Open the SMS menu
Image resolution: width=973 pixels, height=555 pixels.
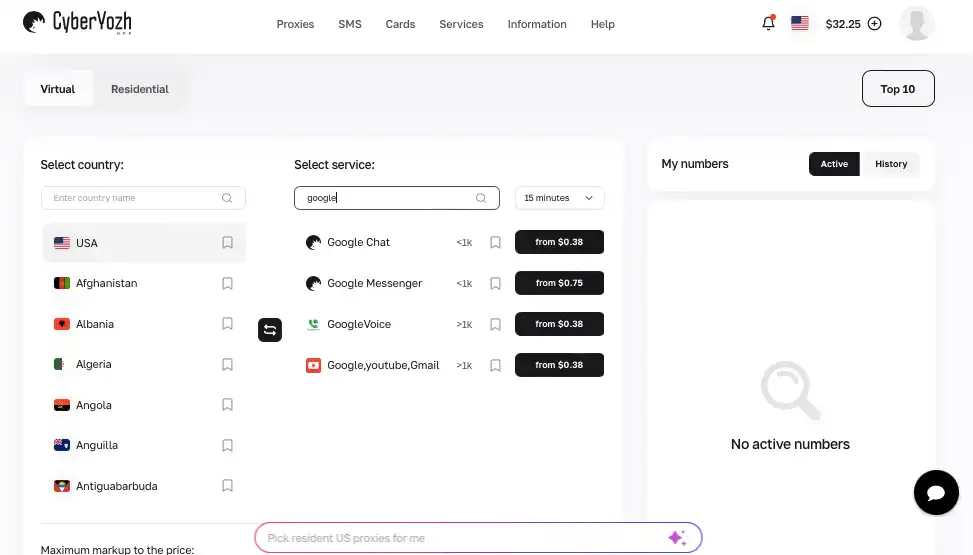tap(350, 24)
